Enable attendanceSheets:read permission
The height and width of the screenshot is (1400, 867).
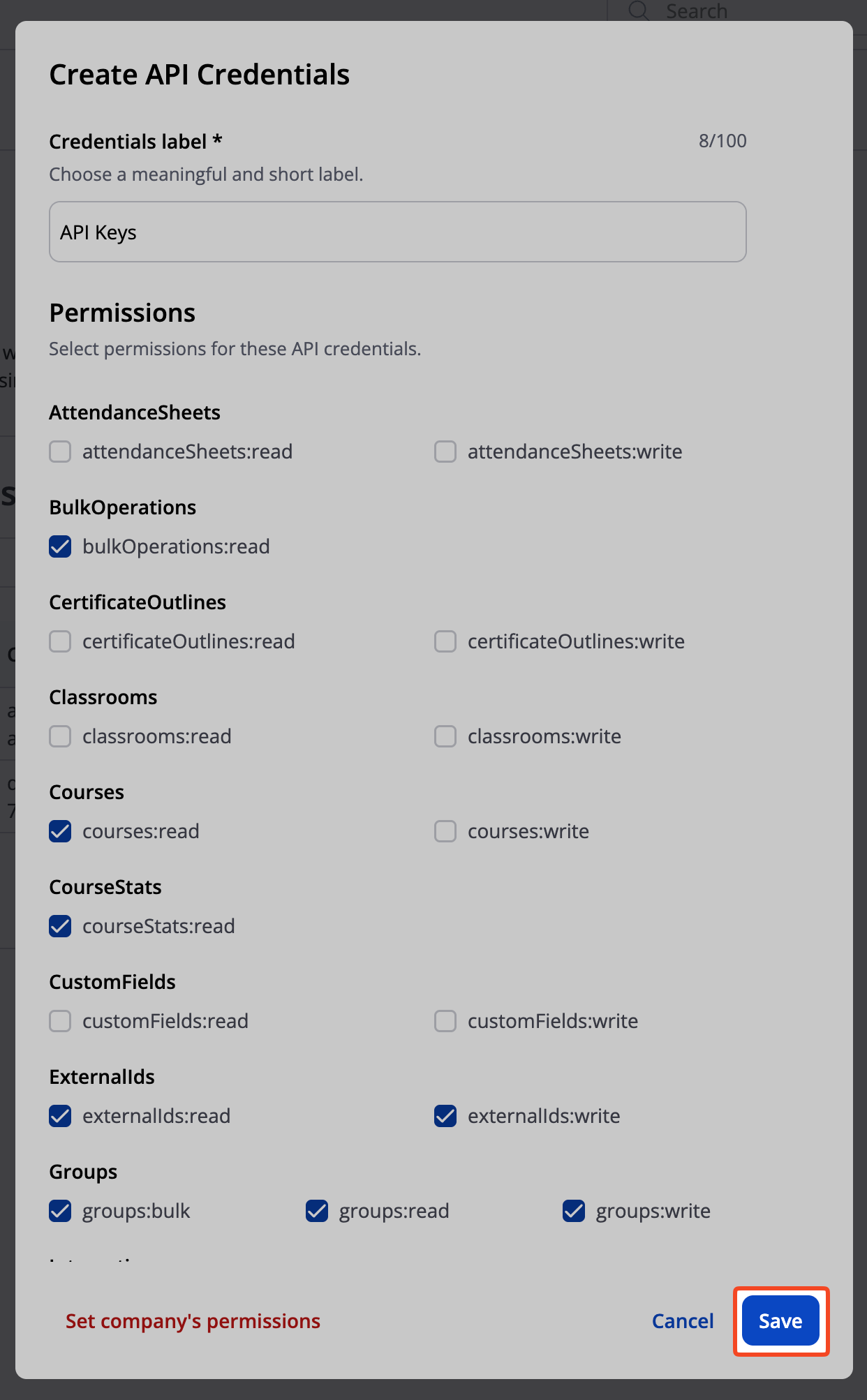coord(60,452)
